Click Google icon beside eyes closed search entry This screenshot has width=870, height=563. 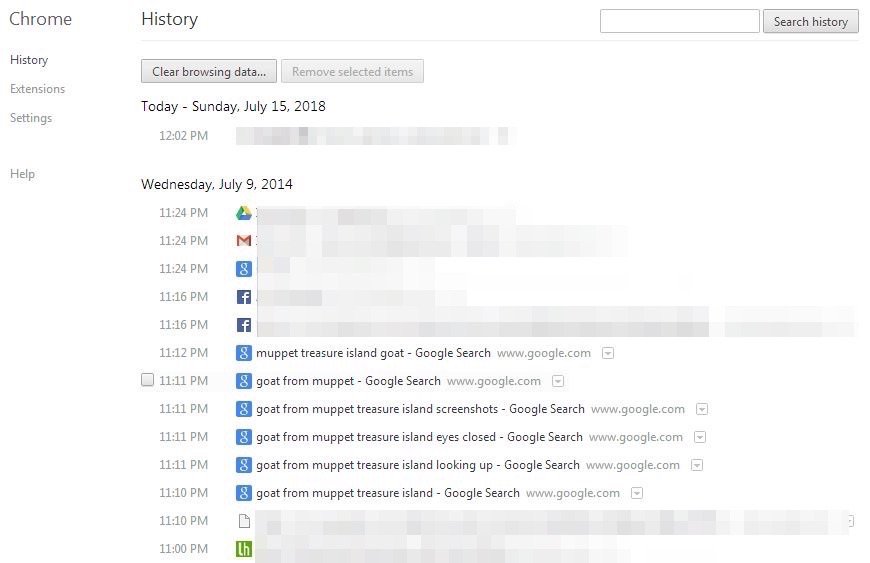coord(244,437)
